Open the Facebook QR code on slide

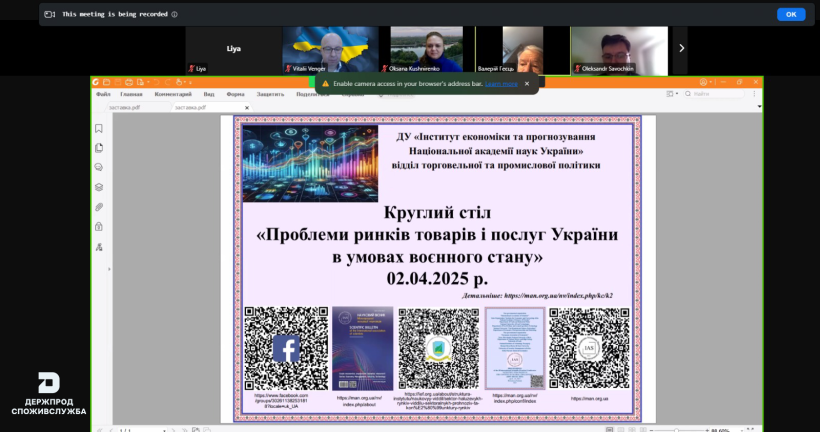tap(286, 348)
